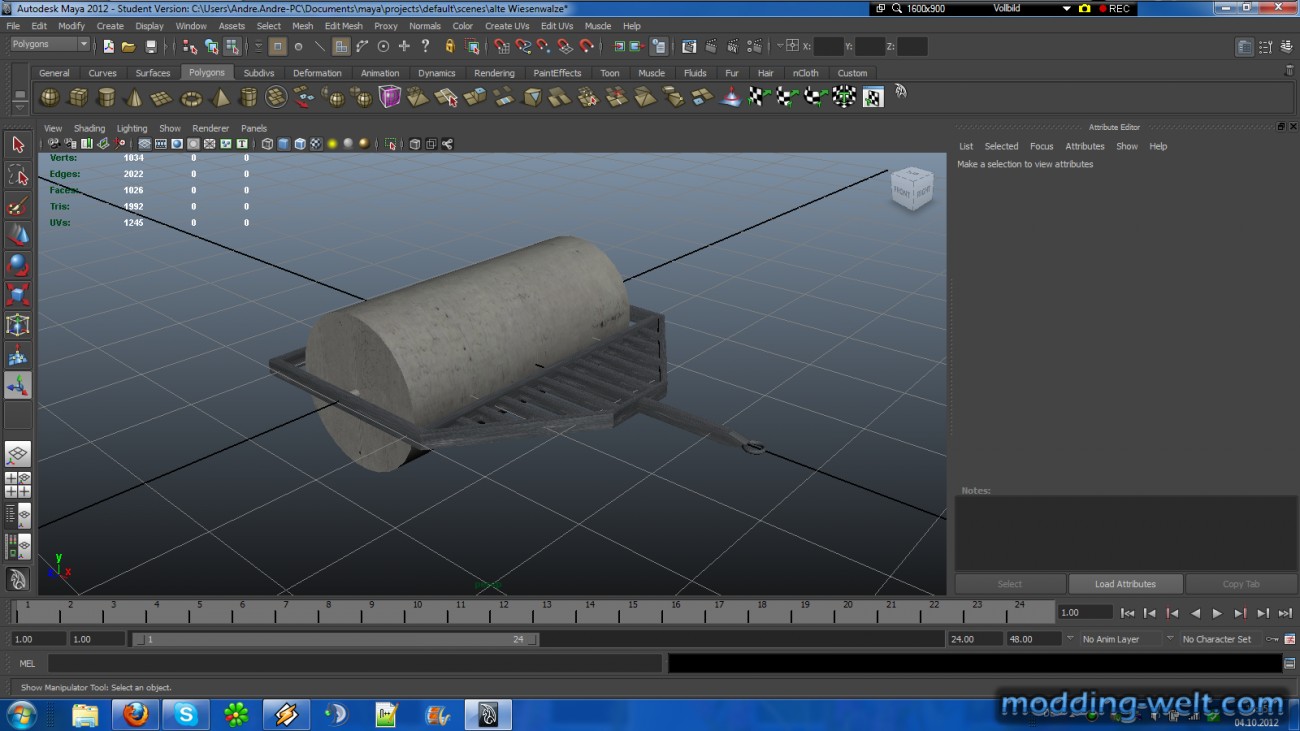Viewport: 1300px width, 731px height.
Task: Create a polygon sphere from shelf
Action: coord(48,97)
